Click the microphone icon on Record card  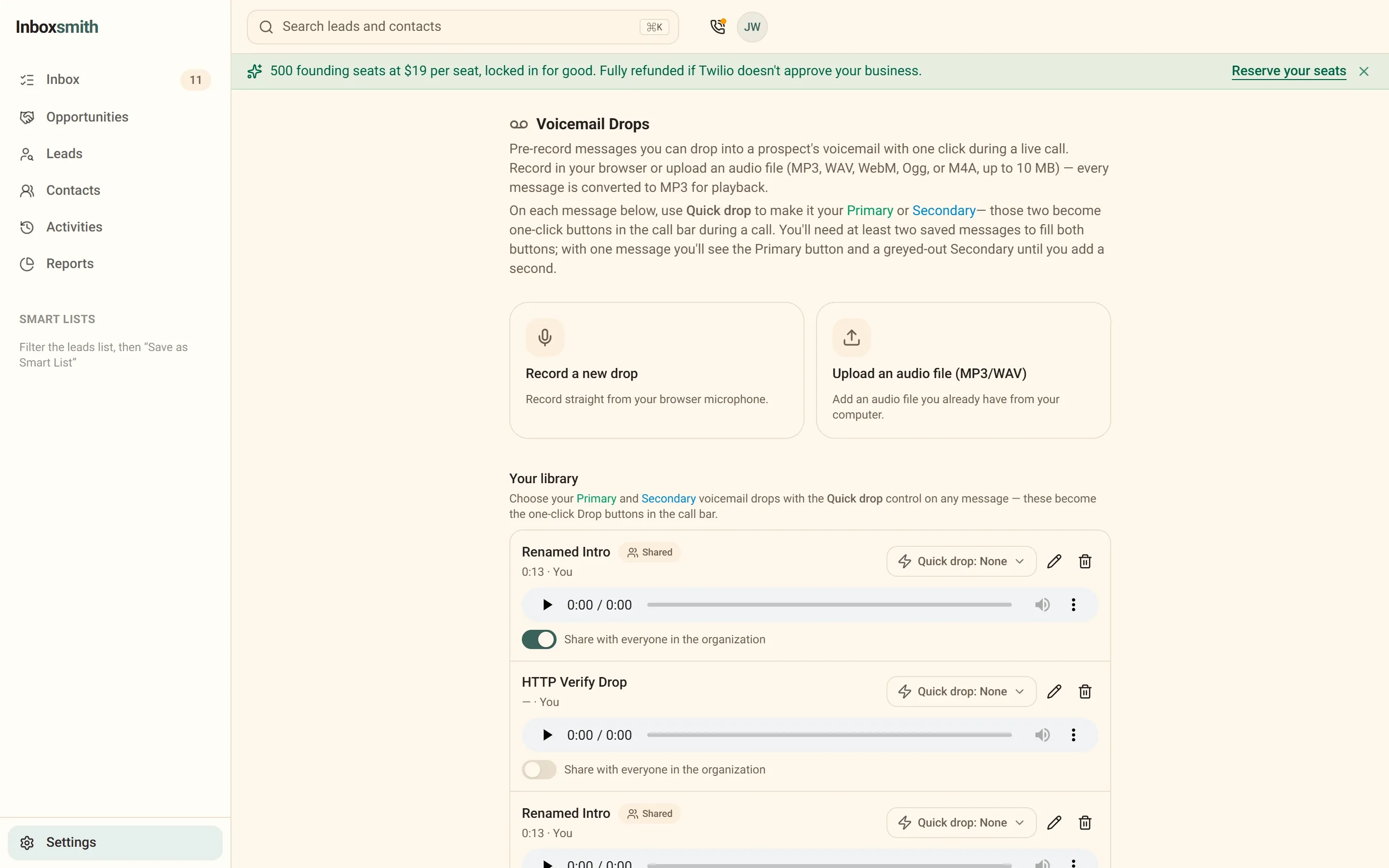545,338
